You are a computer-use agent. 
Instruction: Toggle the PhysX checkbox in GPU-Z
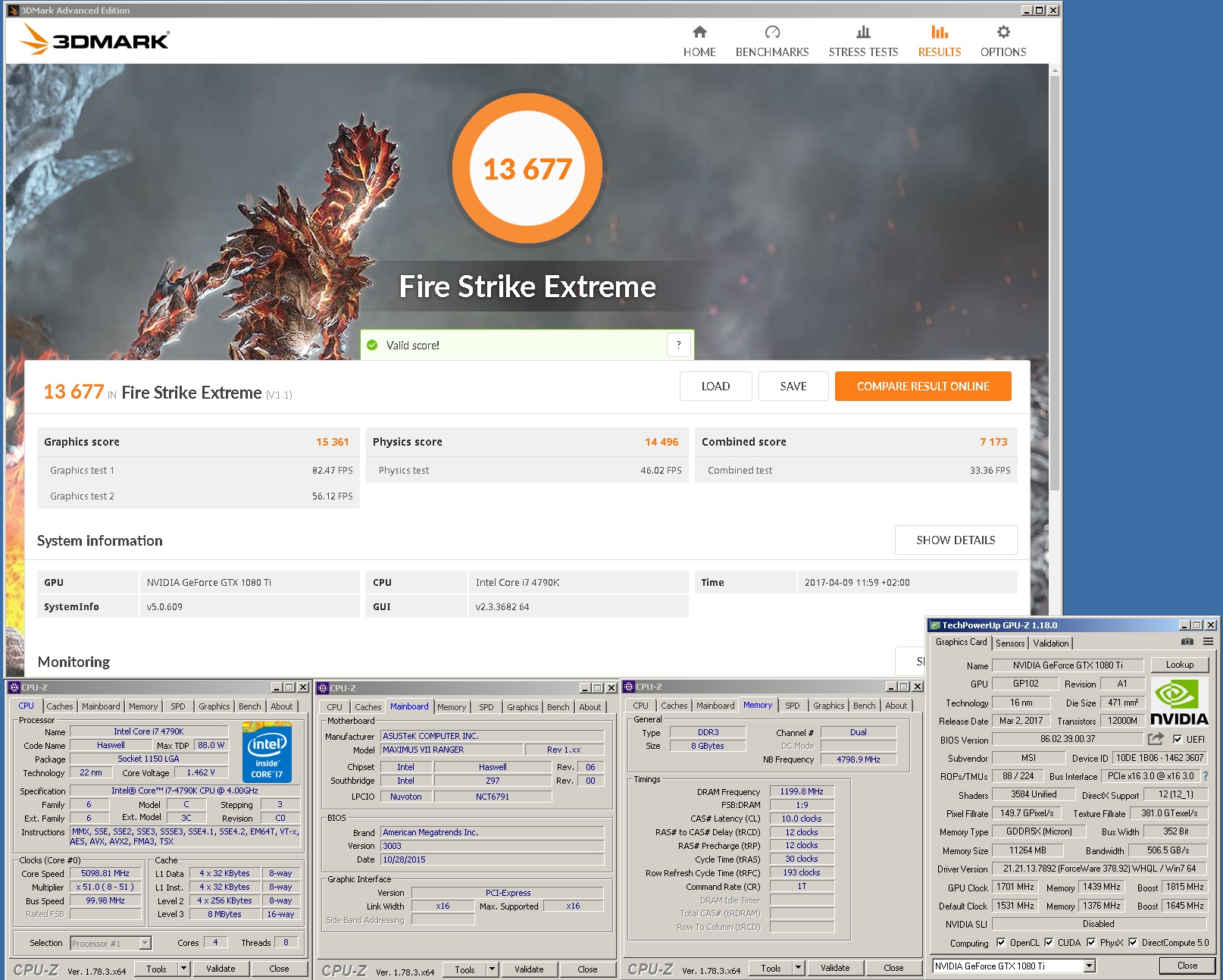pyautogui.click(x=1091, y=943)
